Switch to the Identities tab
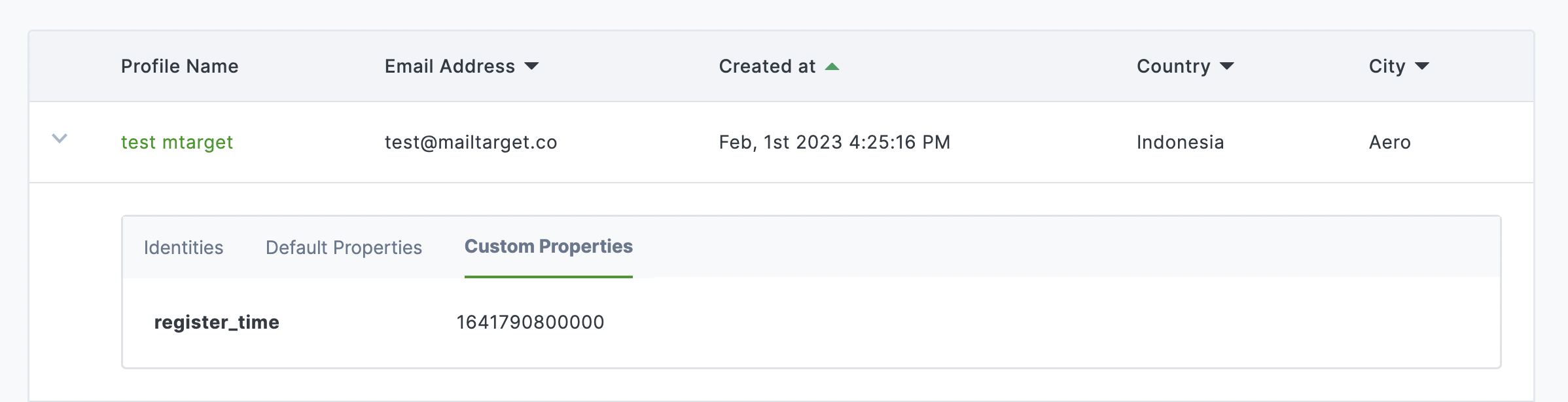Viewport: 1568px width, 402px height. tap(183, 247)
